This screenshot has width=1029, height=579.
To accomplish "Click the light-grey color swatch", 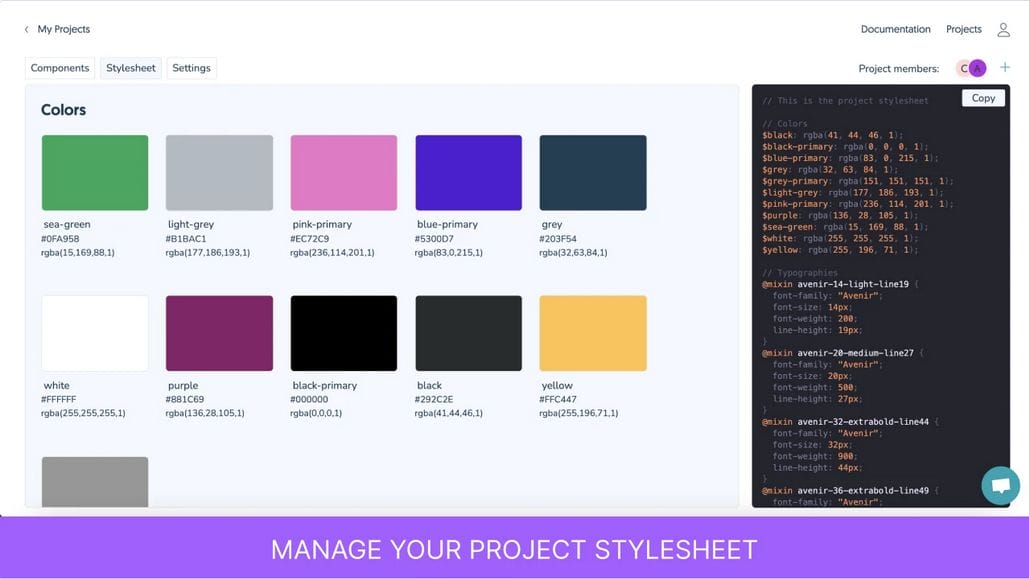I will click(219, 173).
